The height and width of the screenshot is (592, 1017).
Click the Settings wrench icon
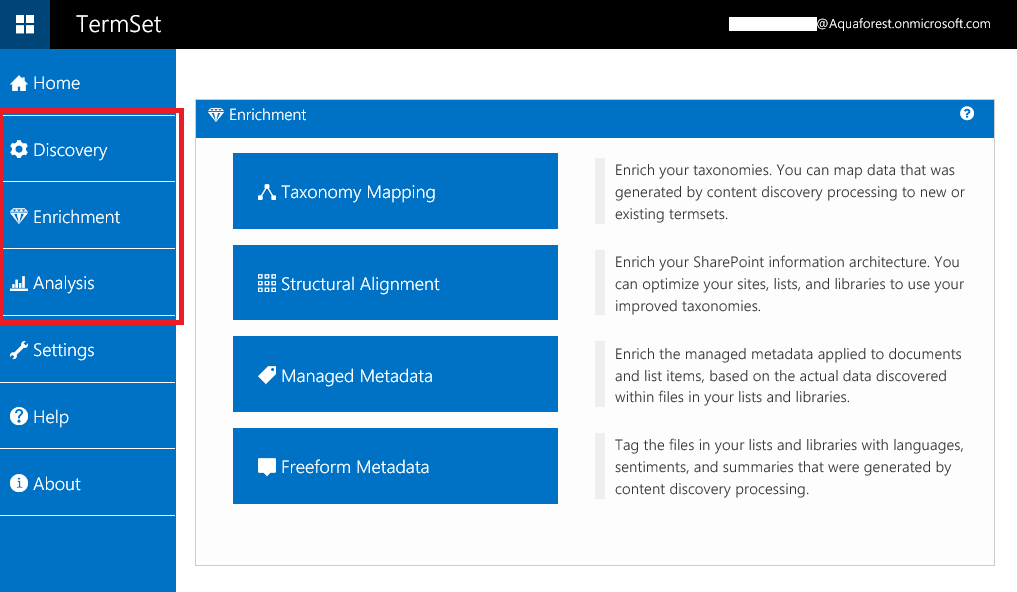tap(18, 350)
